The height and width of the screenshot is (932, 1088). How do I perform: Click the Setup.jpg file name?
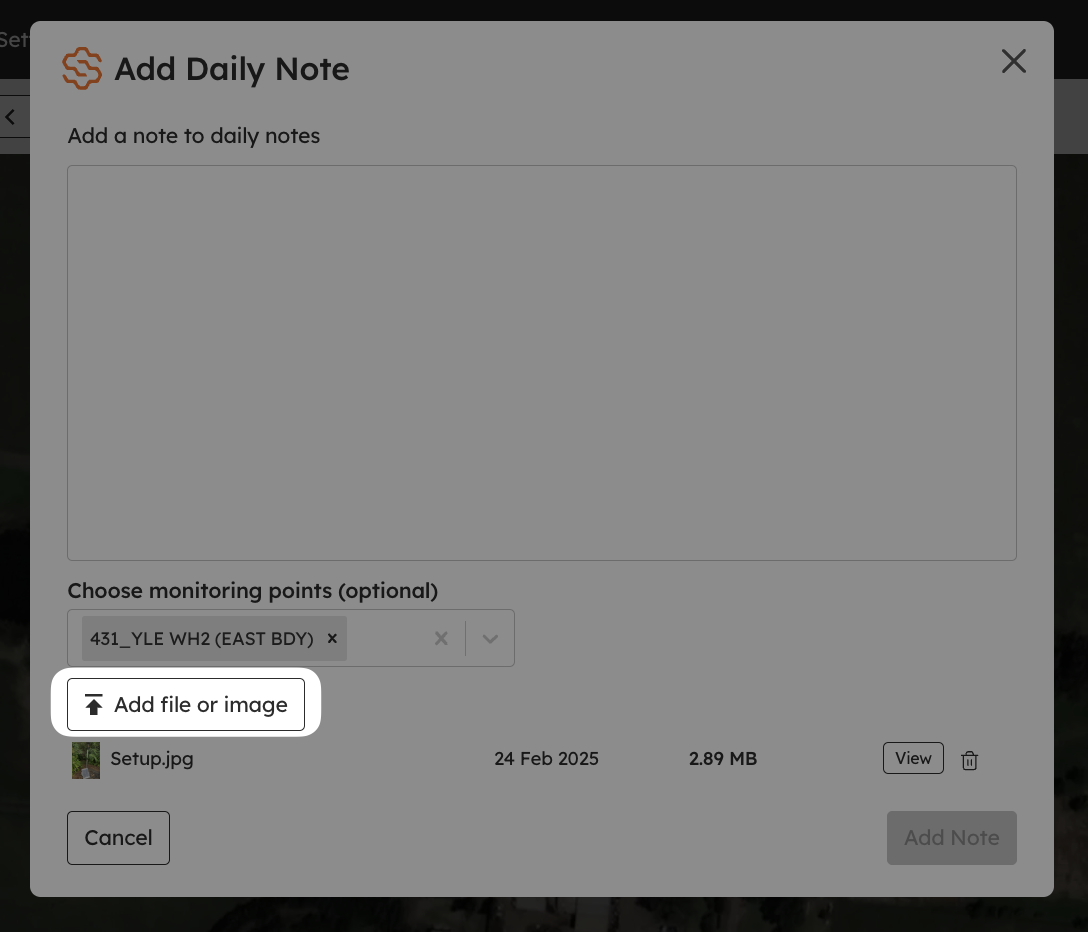point(152,759)
